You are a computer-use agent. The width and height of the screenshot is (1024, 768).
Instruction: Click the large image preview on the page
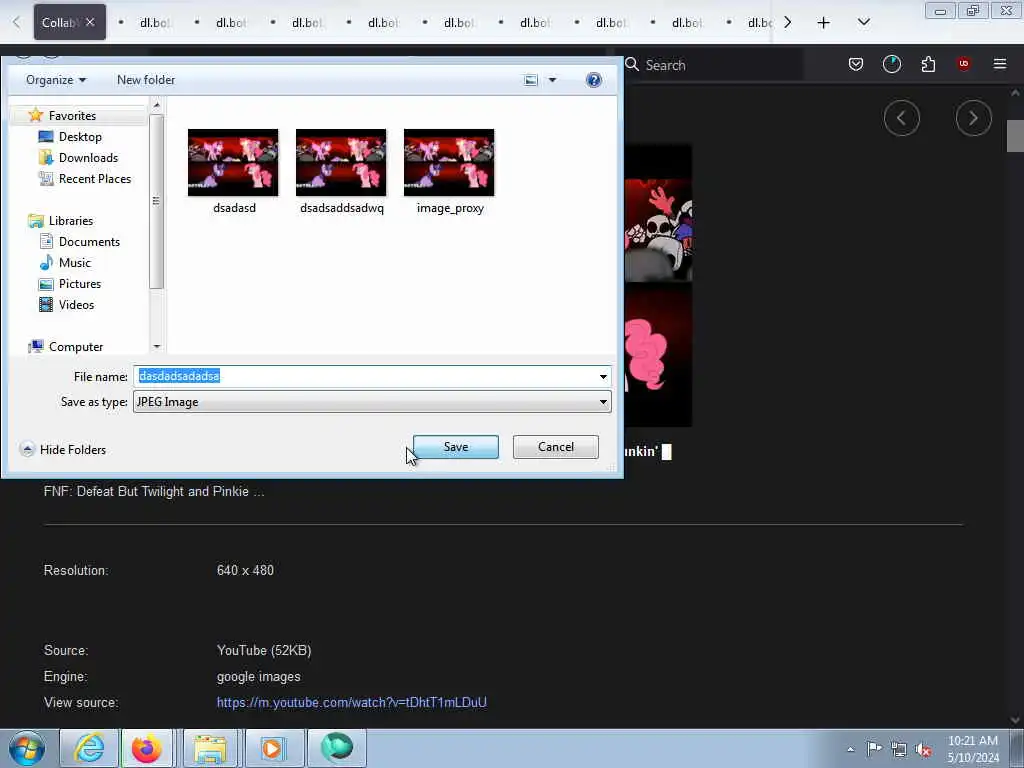(658, 285)
